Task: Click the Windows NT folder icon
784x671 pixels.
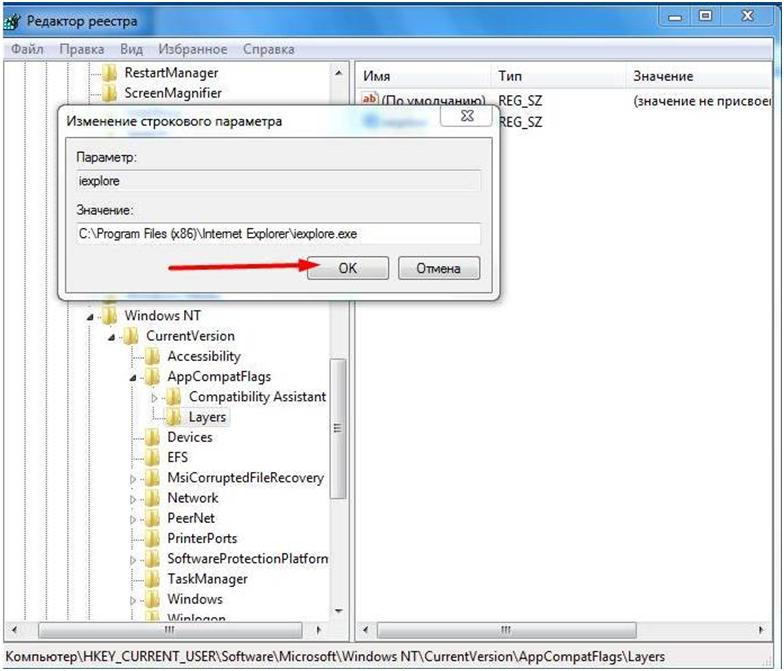Action: click(110, 316)
